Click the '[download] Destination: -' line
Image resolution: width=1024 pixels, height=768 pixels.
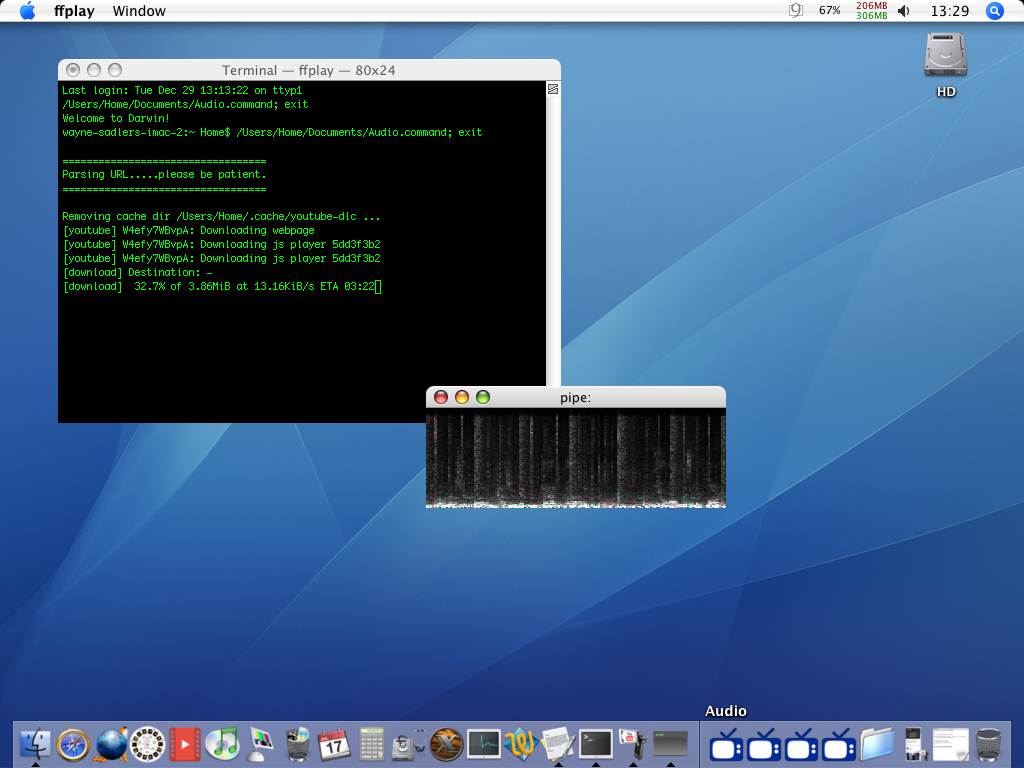coord(137,272)
